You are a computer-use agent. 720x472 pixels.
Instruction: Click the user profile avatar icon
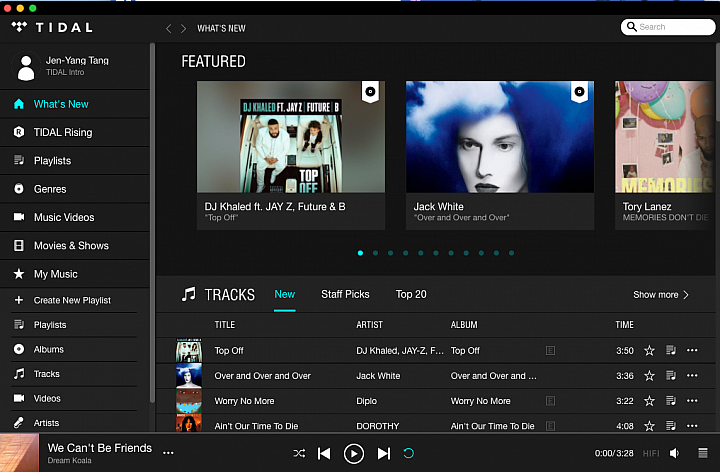tap(26, 66)
